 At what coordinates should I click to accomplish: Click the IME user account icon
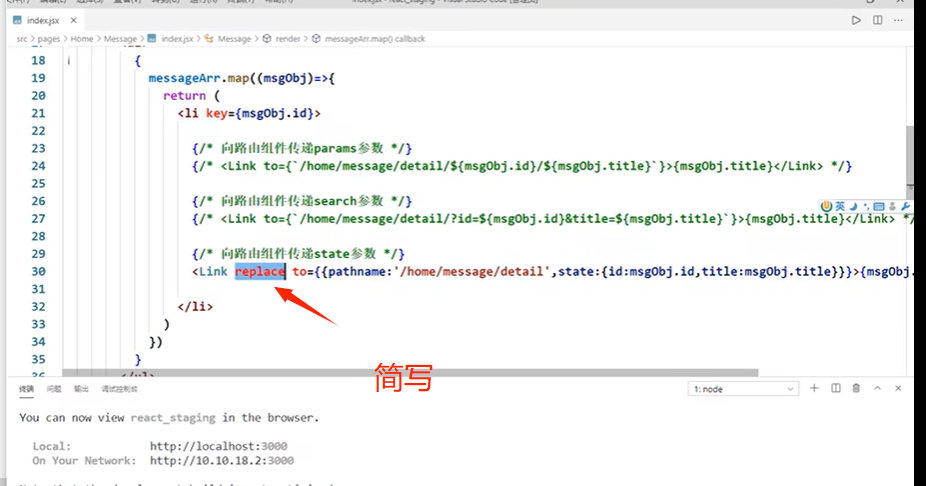pyautogui.click(x=892, y=206)
